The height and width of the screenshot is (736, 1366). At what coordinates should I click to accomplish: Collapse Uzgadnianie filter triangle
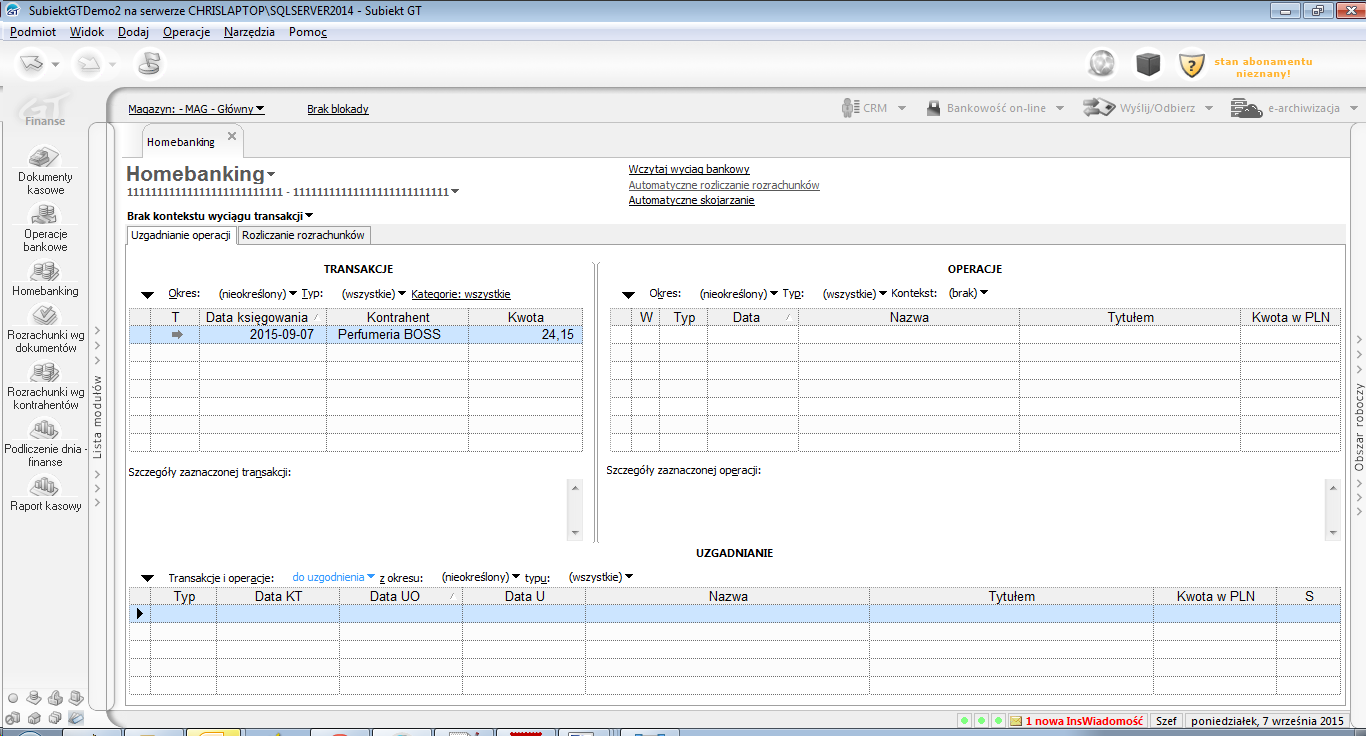148,578
